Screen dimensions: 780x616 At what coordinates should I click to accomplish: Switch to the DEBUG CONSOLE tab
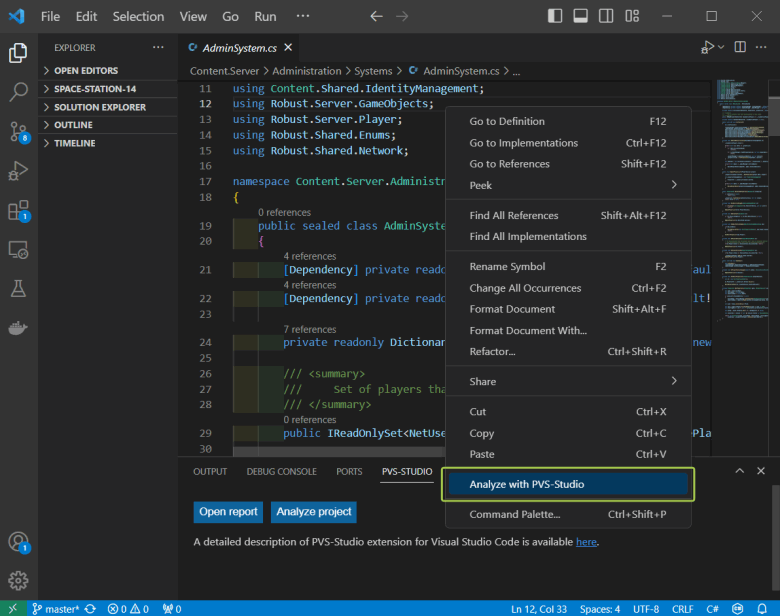[x=281, y=471]
